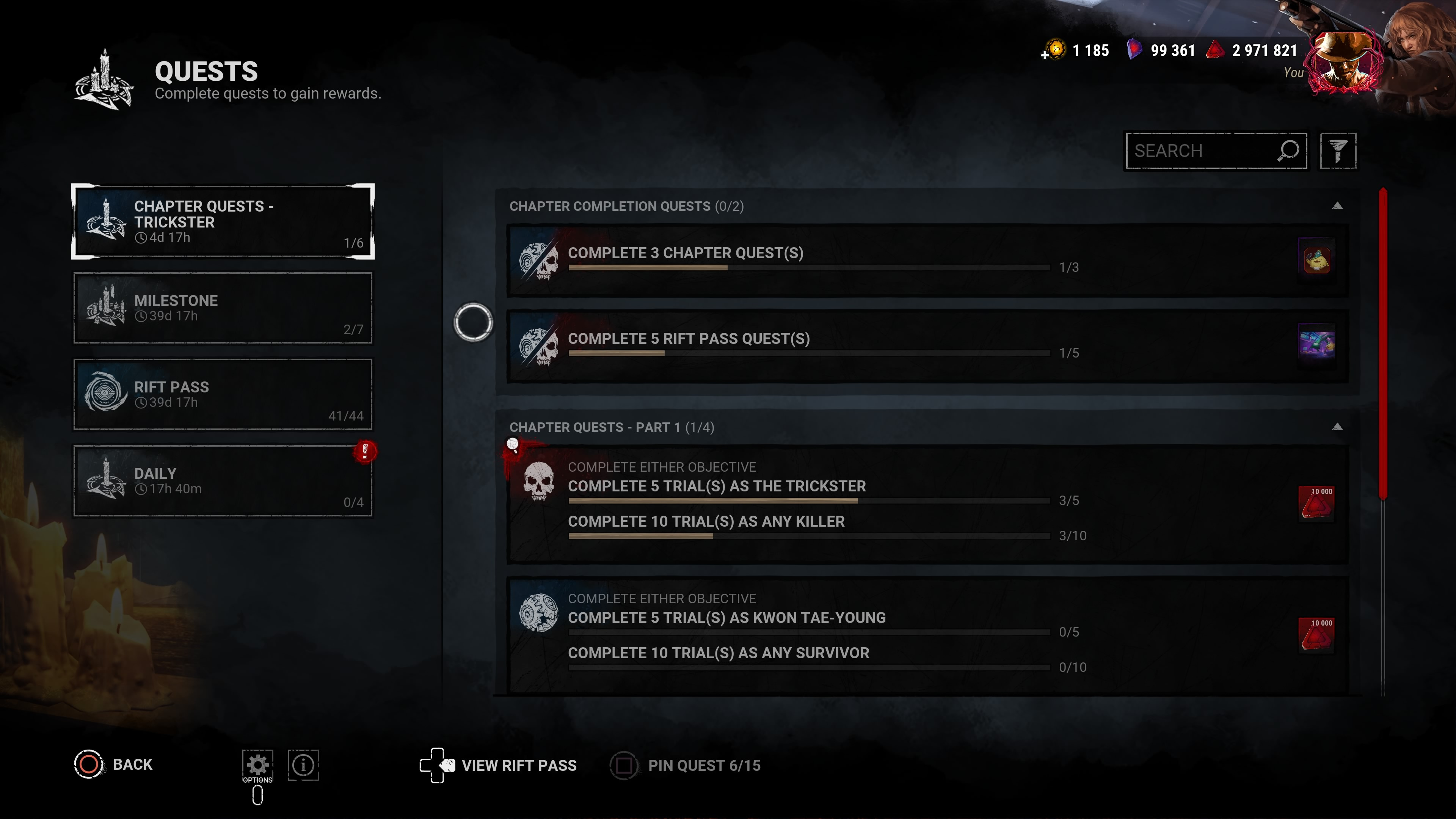Collapse Chapter Completion Quests section

1337,206
